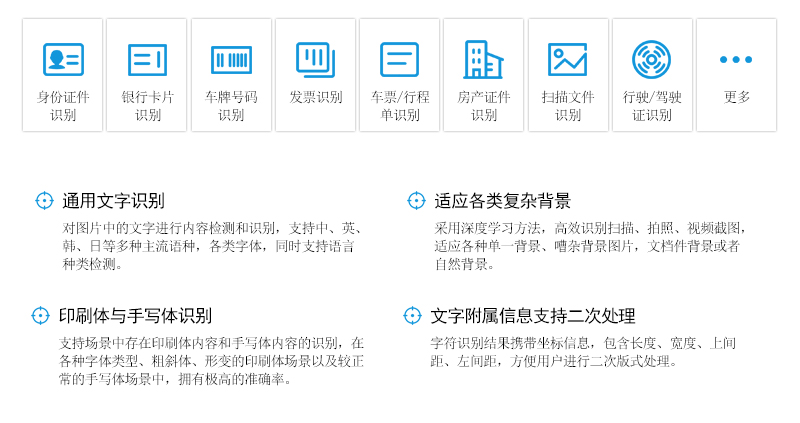The image size is (800, 423).
Task: Select the 发票识别 label text
Action: [x=315, y=98]
